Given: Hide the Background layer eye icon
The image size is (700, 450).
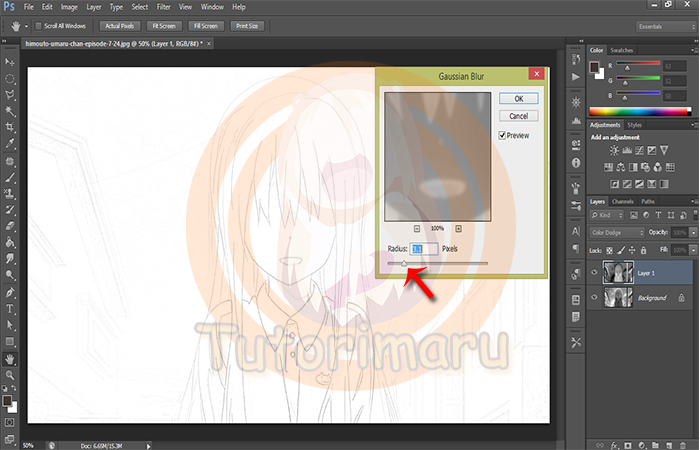Looking at the screenshot, I should pyautogui.click(x=594, y=297).
